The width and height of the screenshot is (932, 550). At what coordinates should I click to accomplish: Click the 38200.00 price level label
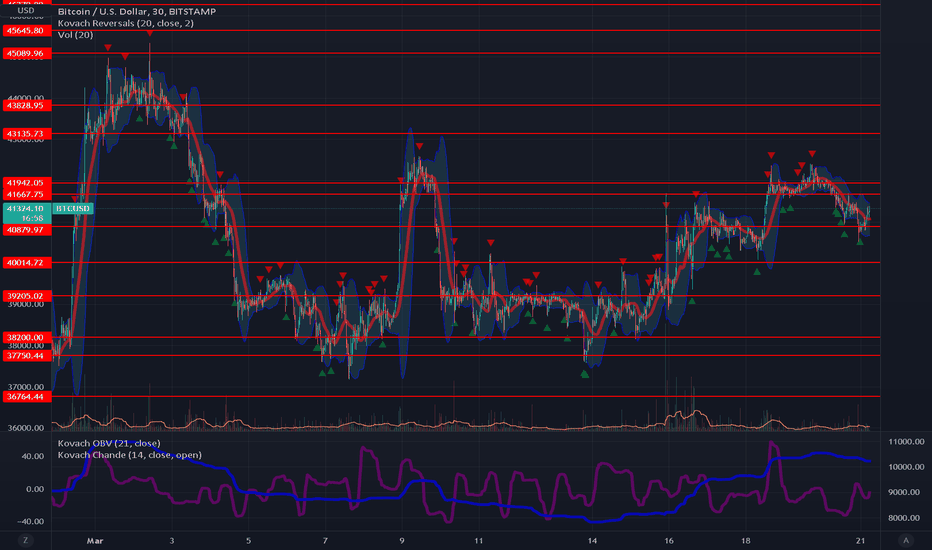pos(25,337)
